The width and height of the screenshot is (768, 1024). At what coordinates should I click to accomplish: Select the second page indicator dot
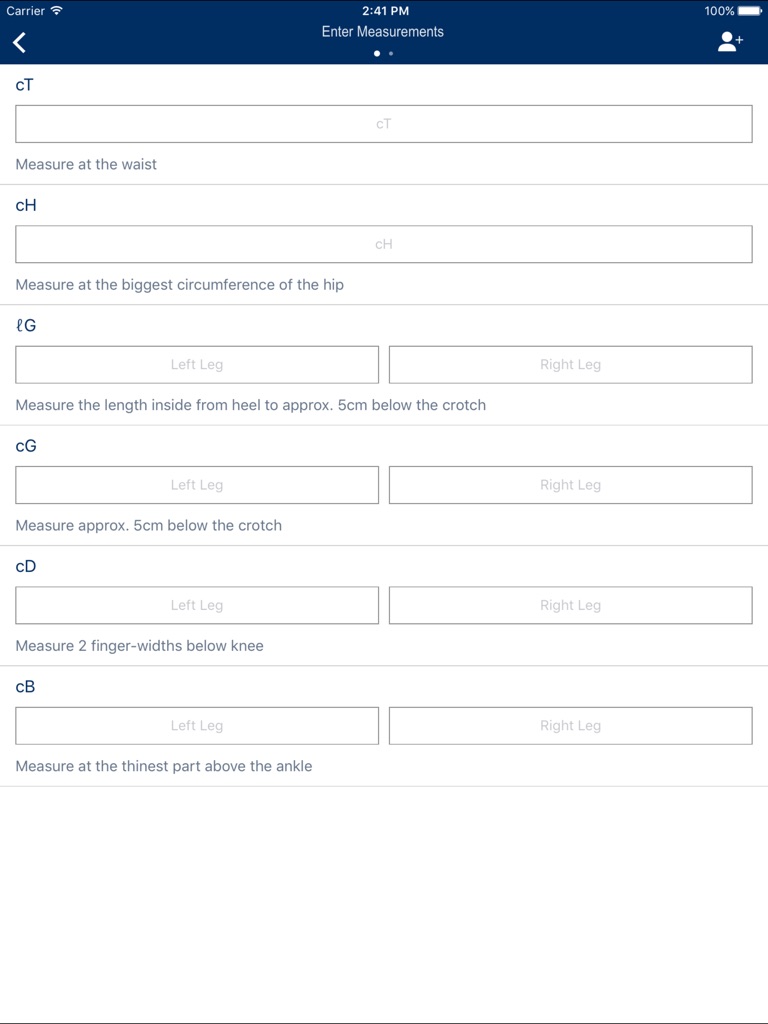pos(391,53)
